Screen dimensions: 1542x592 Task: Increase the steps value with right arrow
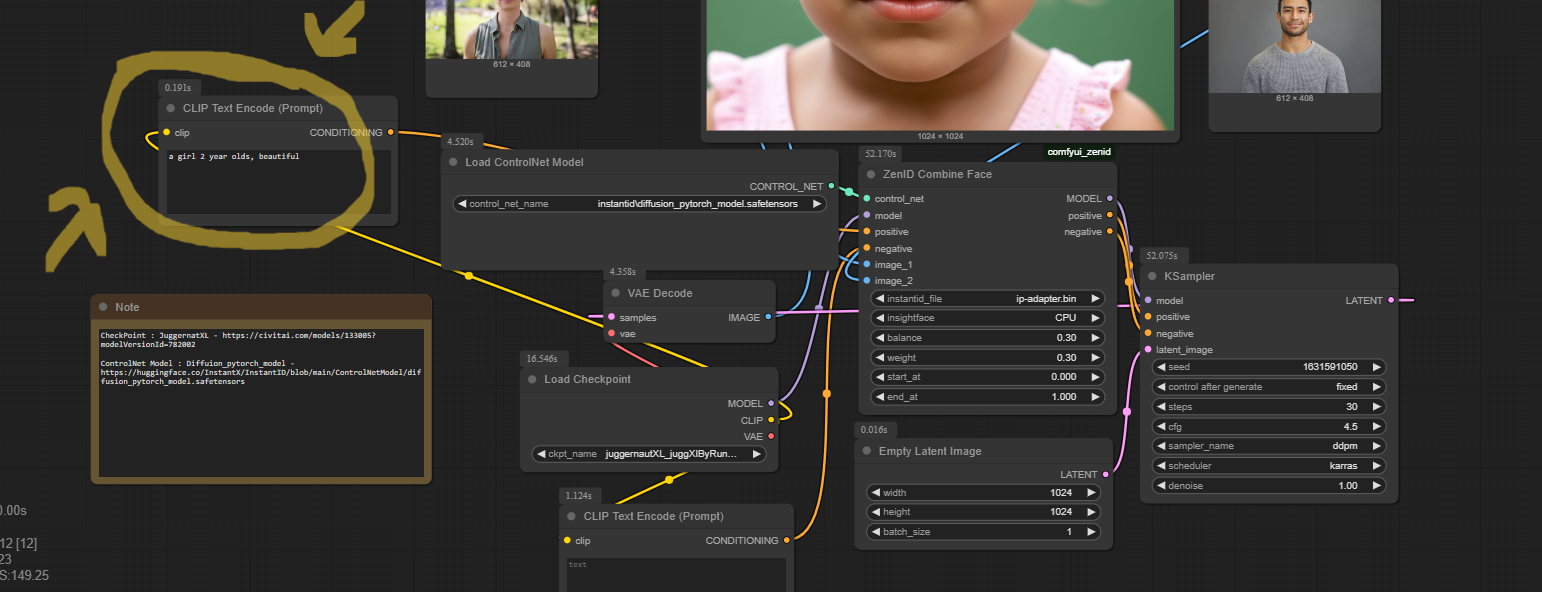(x=1377, y=407)
